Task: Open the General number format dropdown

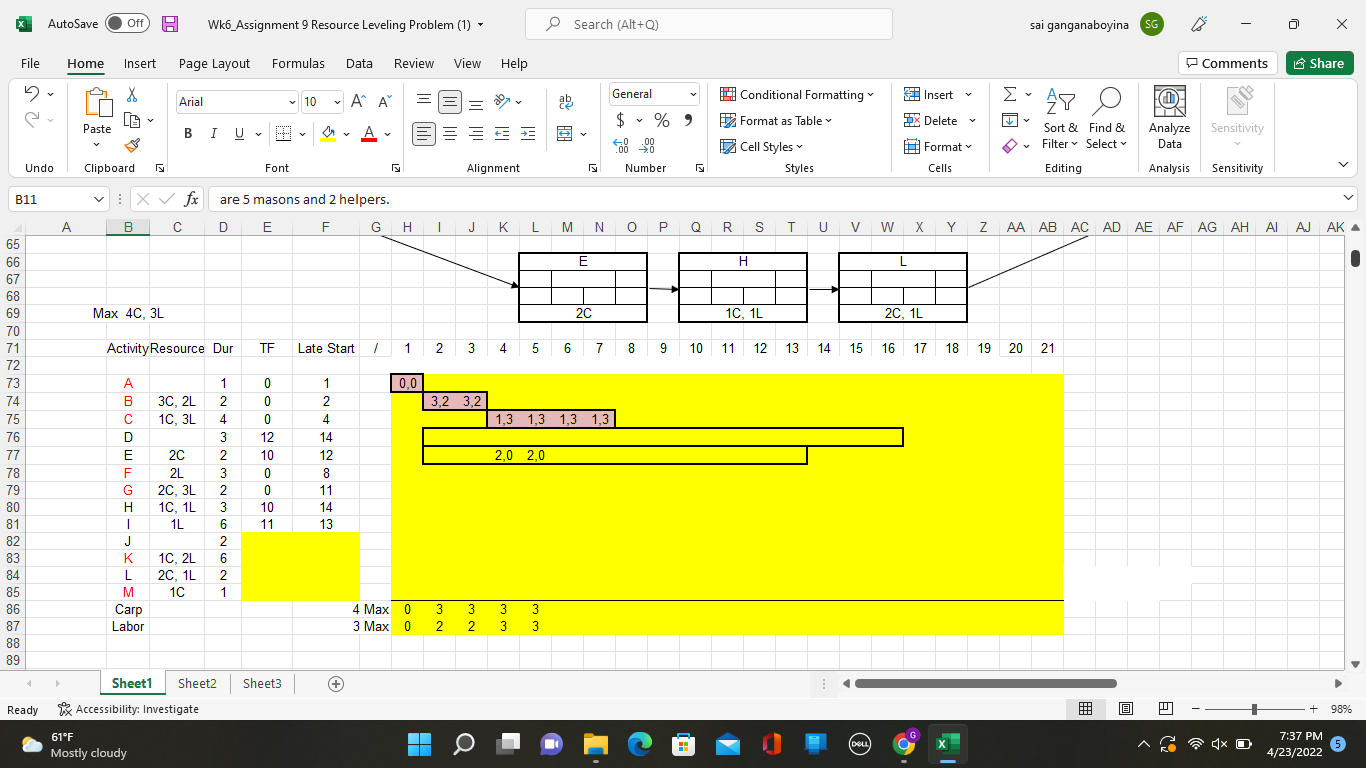Action: [x=692, y=94]
